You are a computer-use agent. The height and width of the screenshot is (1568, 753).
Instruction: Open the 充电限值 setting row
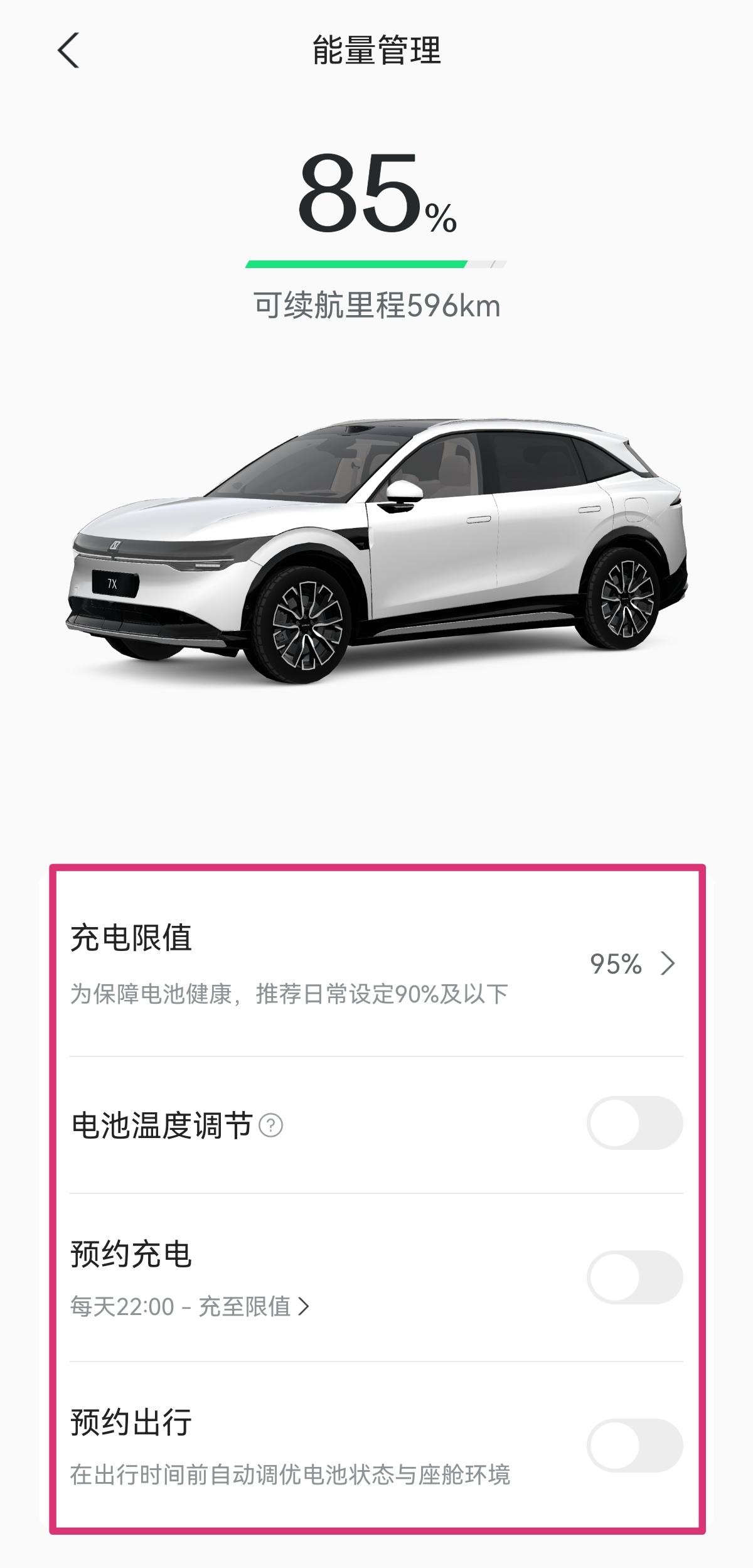coord(376,964)
